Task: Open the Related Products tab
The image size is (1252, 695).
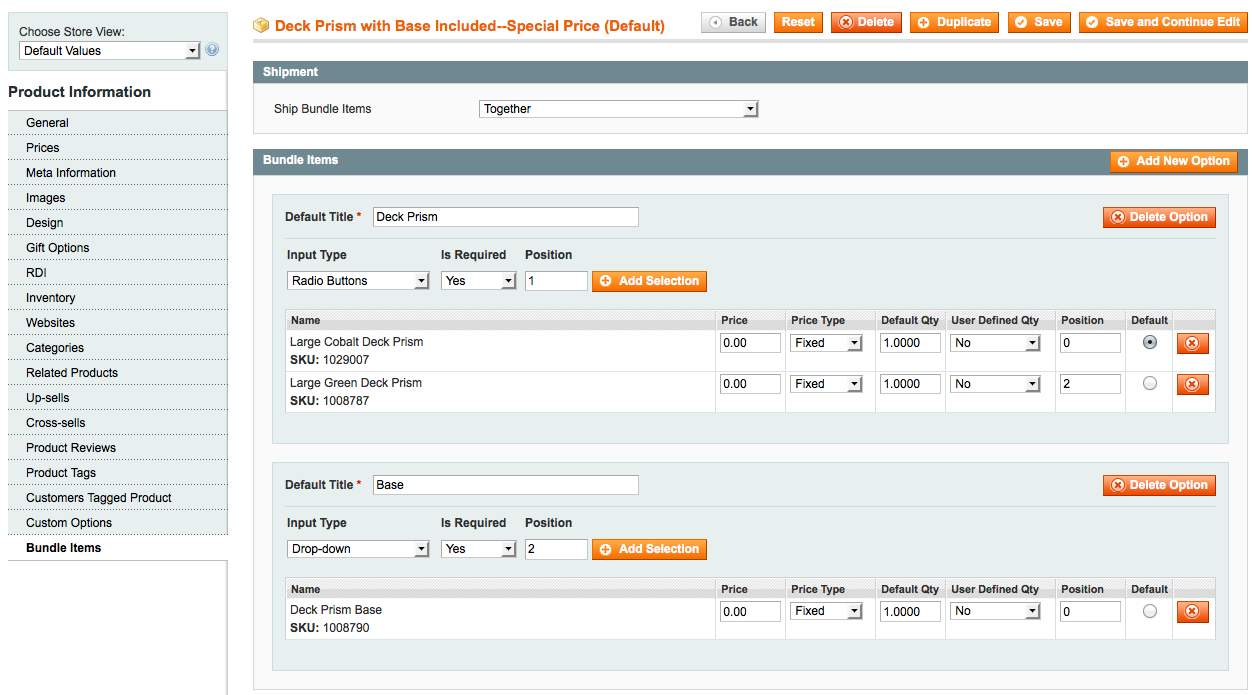Action: 118,373
